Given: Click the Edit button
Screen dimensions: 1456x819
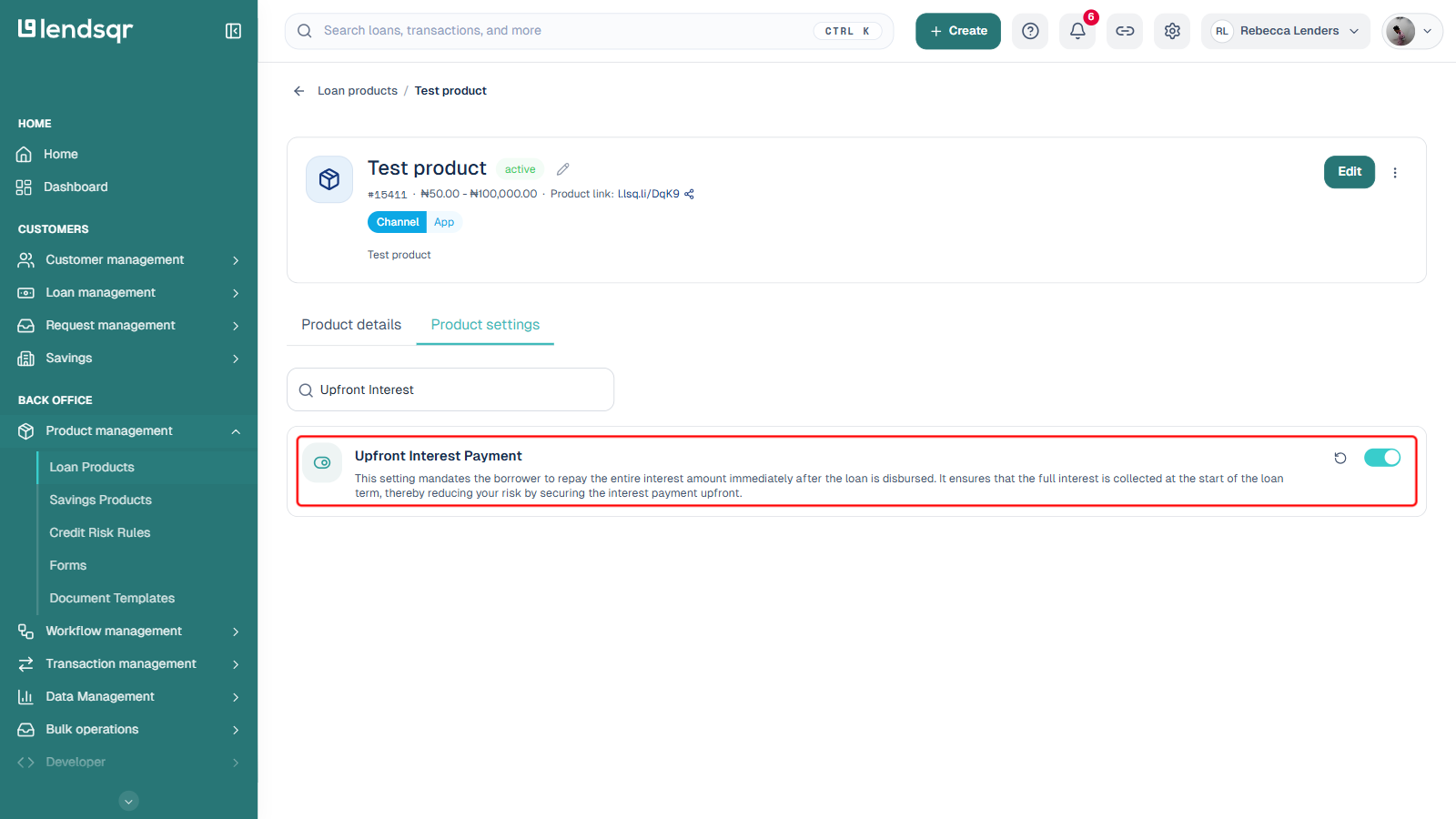Looking at the screenshot, I should coord(1350,172).
